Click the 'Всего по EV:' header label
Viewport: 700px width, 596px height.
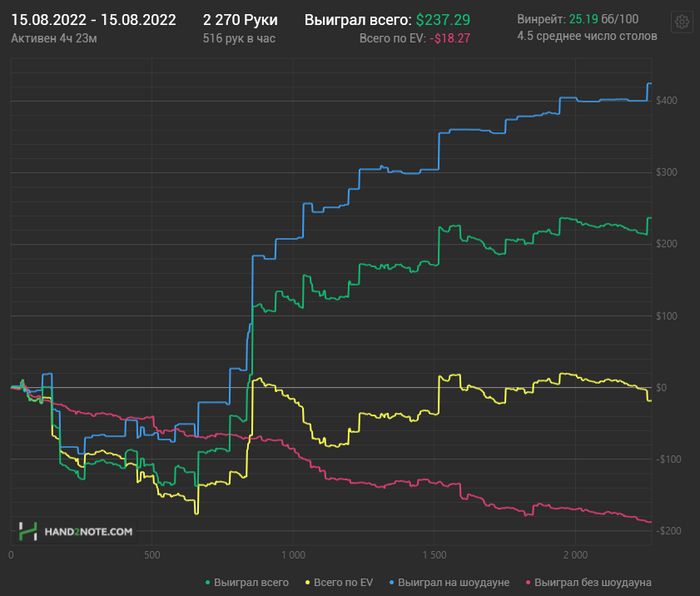[x=393, y=39]
